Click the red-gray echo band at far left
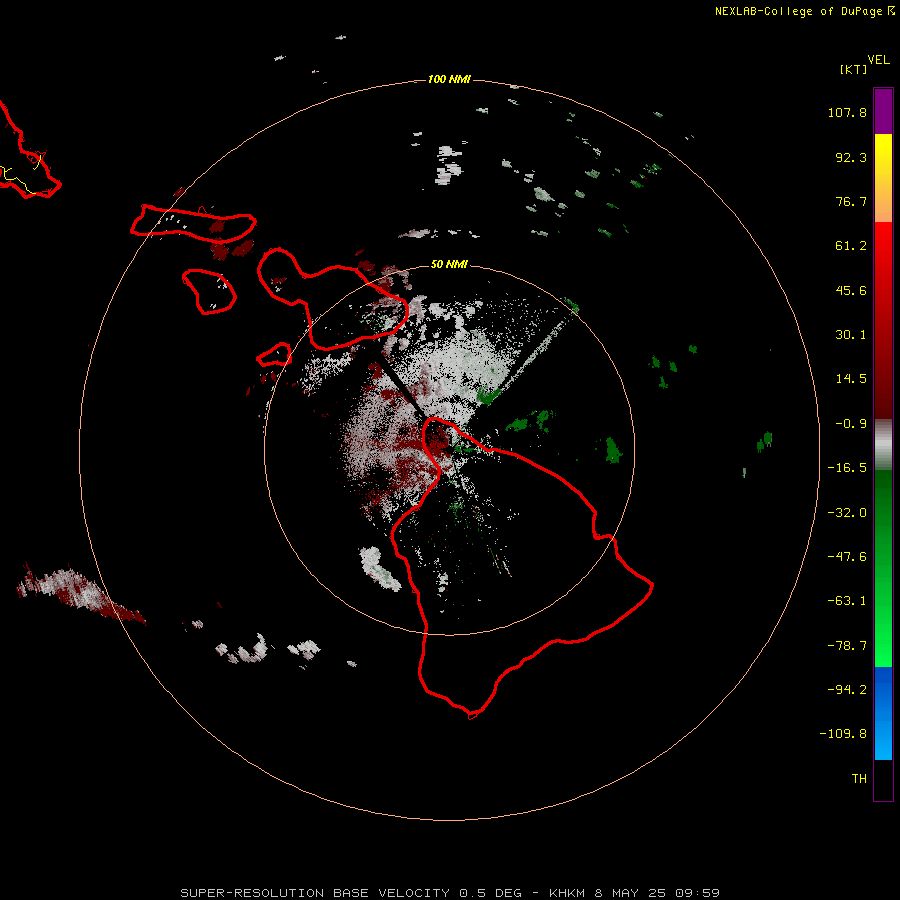 (80, 595)
